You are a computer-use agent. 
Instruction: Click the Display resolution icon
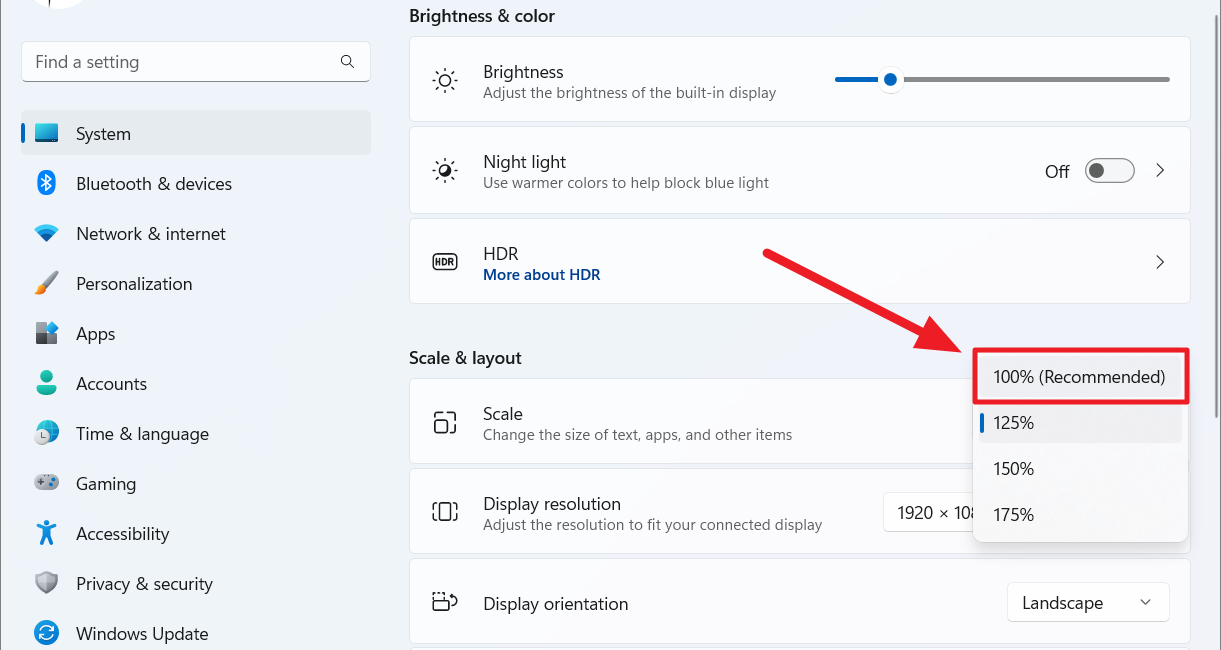pyautogui.click(x=445, y=512)
